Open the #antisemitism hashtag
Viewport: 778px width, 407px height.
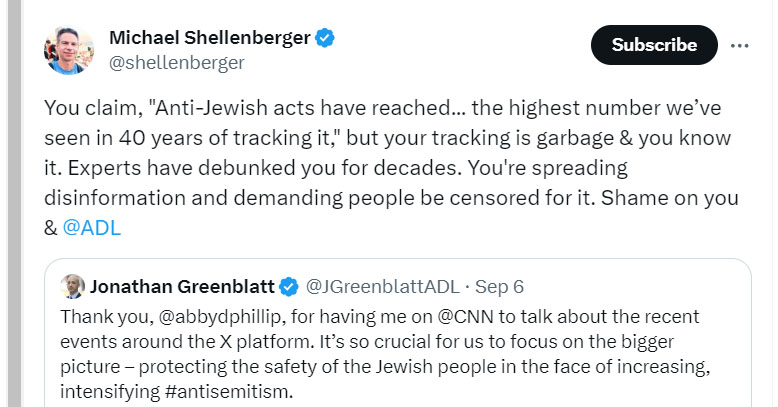[229, 392]
